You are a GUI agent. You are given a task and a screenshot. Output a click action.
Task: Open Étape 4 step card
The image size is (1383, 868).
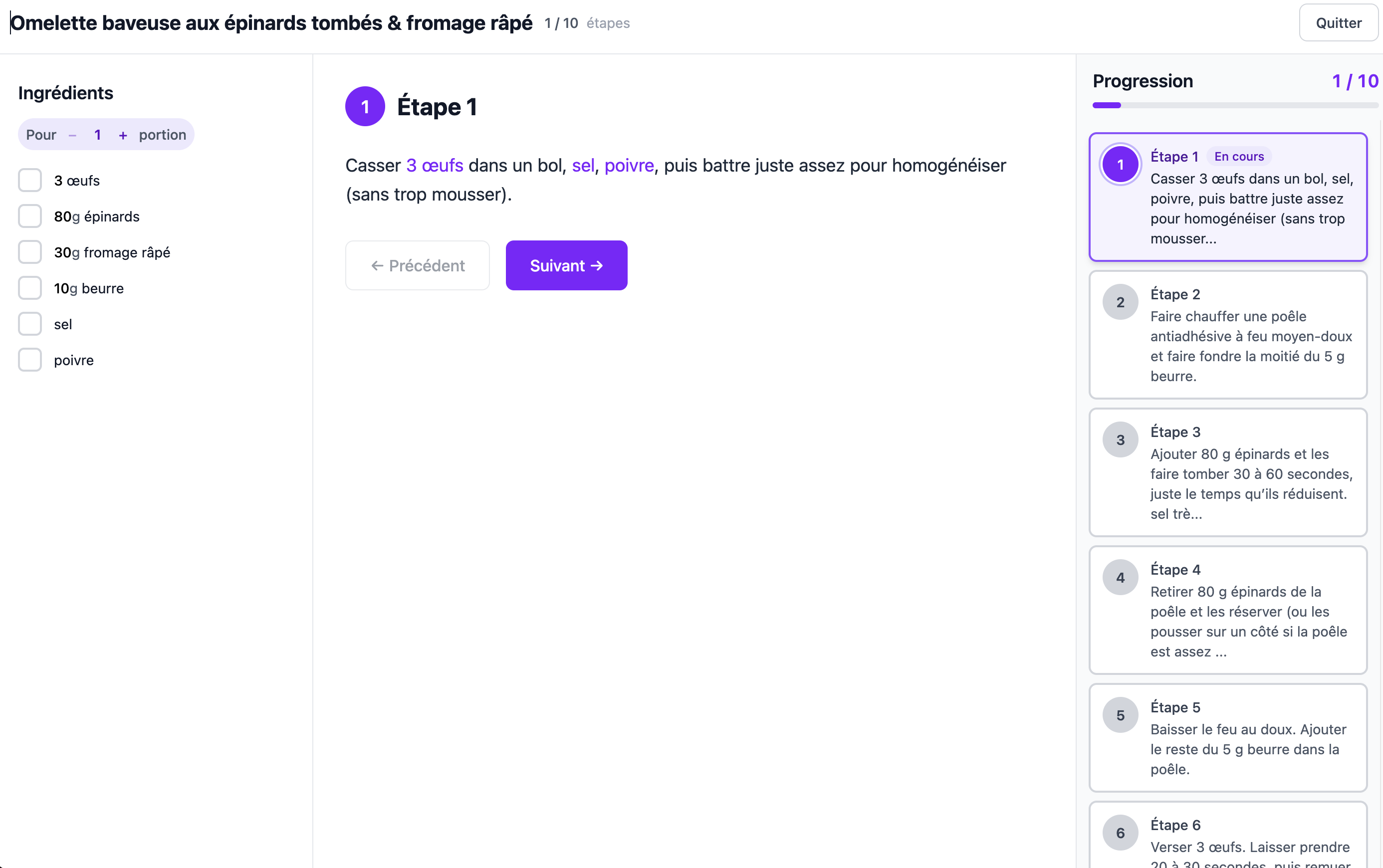click(1227, 610)
